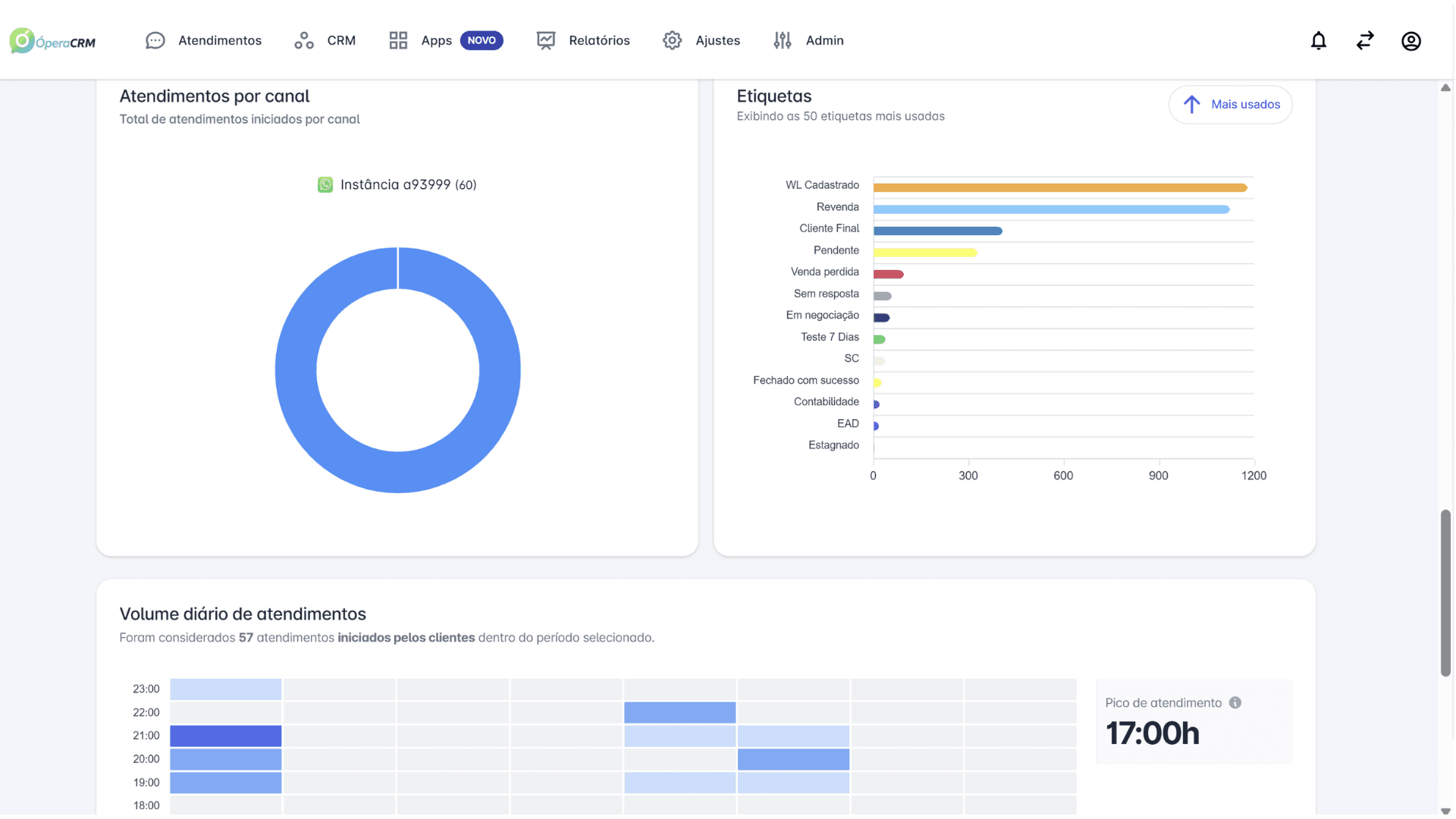The image size is (1456, 819).
Task: Click the Admin sliders icon
Action: pos(783,41)
